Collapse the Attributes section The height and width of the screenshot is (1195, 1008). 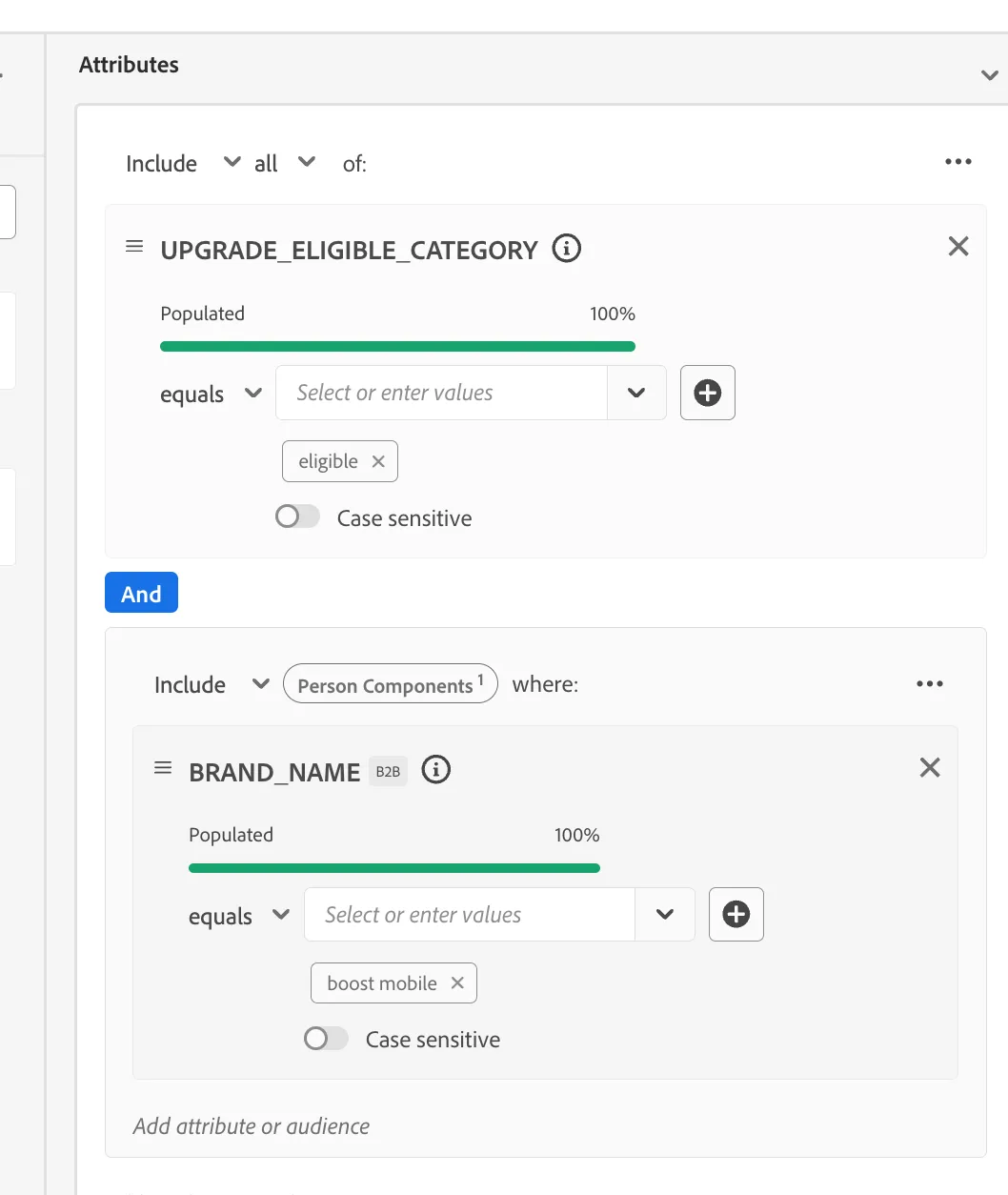[990, 75]
